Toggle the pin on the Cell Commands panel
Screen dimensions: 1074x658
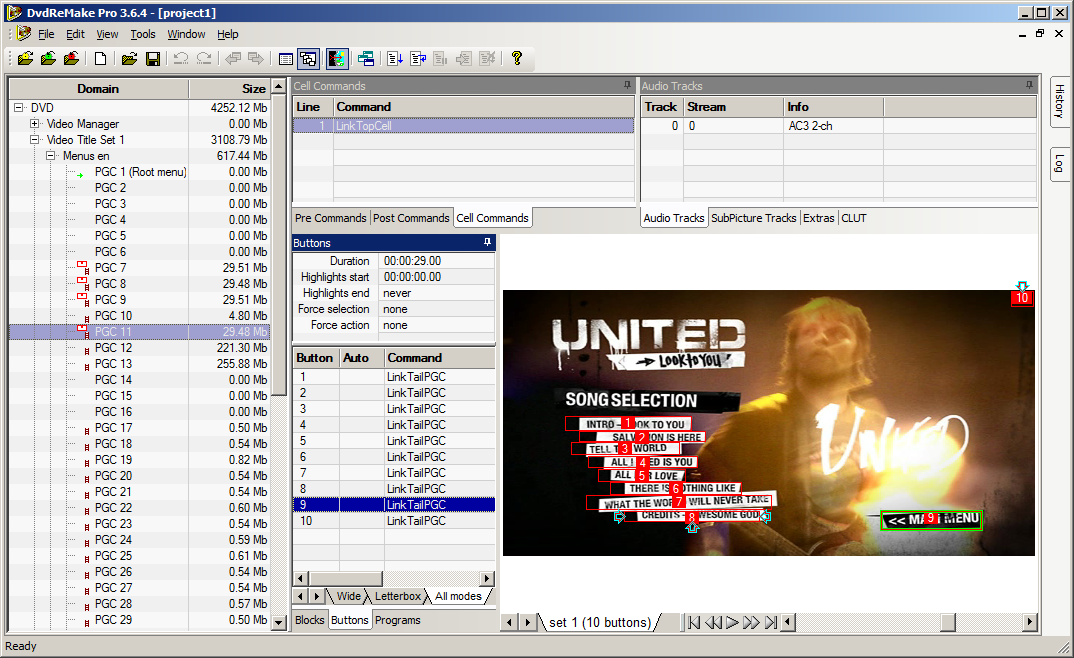[x=627, y=86]
